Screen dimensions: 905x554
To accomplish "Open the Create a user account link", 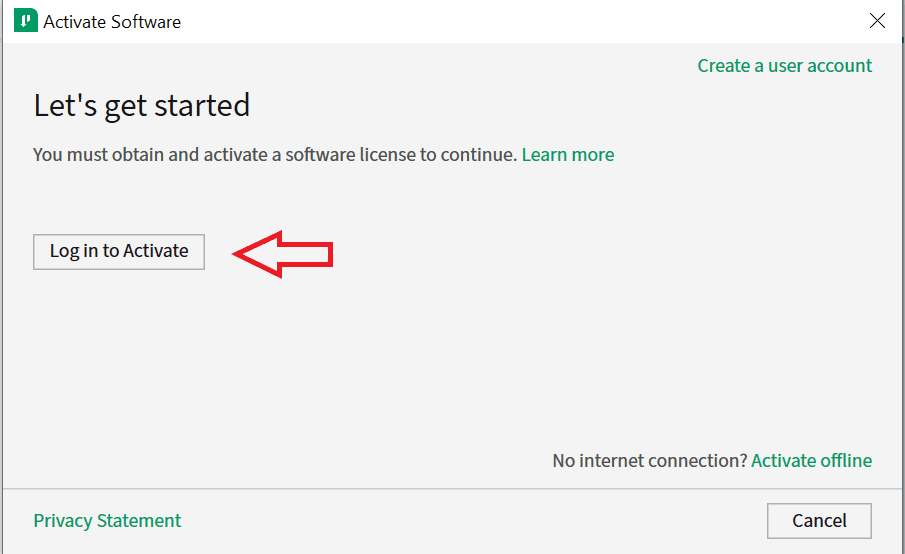I will pos(784,66).
